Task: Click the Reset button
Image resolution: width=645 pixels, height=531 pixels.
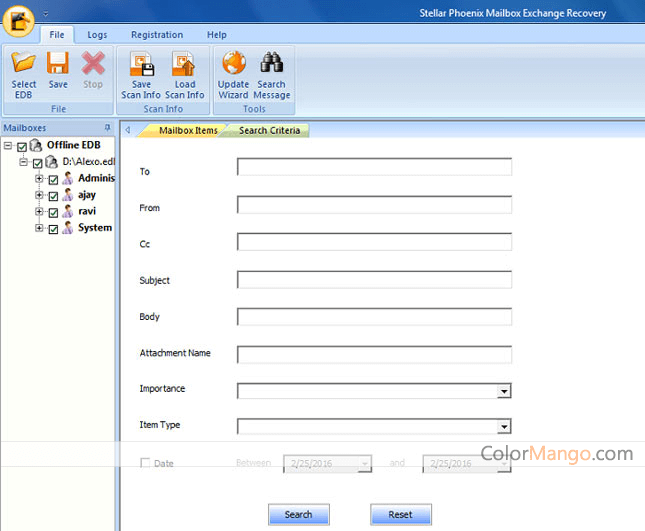Action: click(401, 515)
